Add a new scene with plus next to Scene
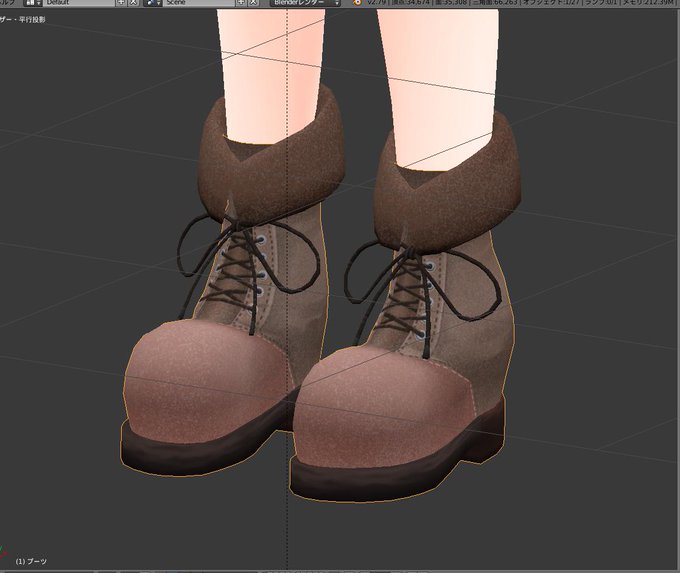680x573 pixels. [241, 2]
